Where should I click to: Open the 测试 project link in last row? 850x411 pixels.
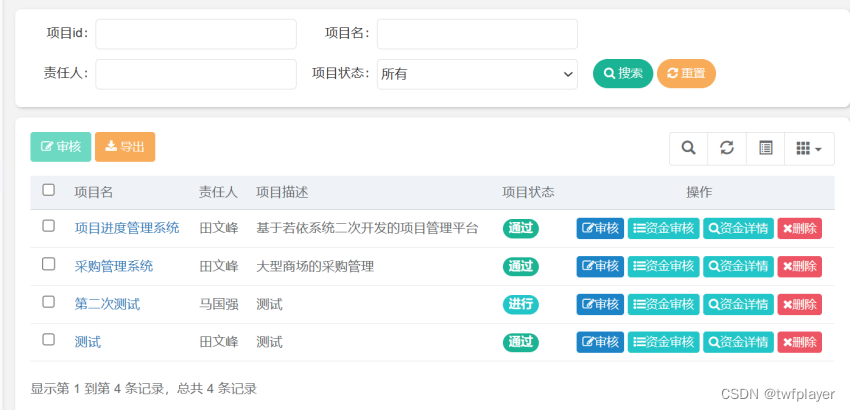[x=88, y=342]
